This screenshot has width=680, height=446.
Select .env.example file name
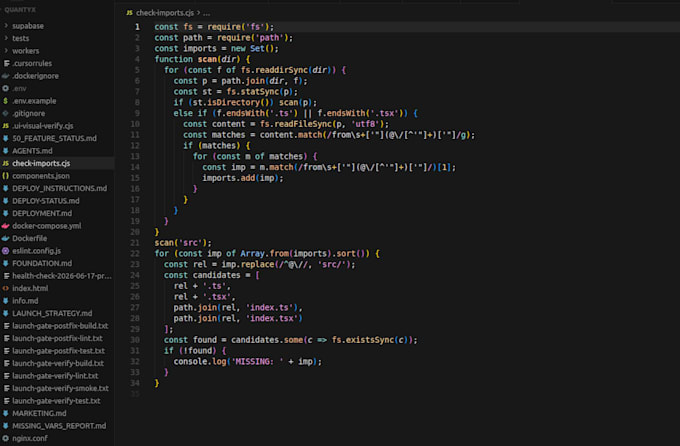pos(34,101)
